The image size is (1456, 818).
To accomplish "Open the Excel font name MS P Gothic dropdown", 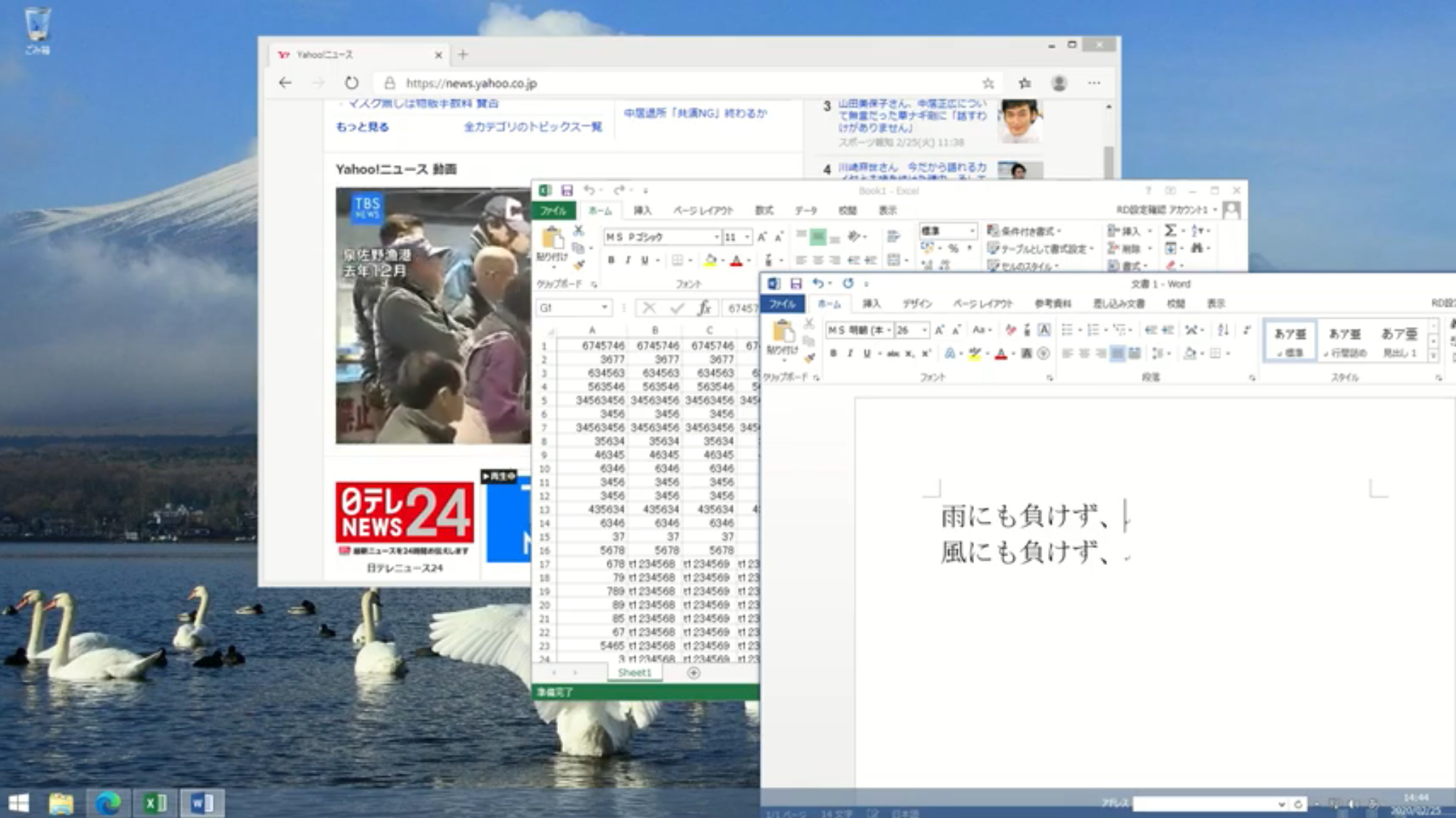I will point(717,237).
